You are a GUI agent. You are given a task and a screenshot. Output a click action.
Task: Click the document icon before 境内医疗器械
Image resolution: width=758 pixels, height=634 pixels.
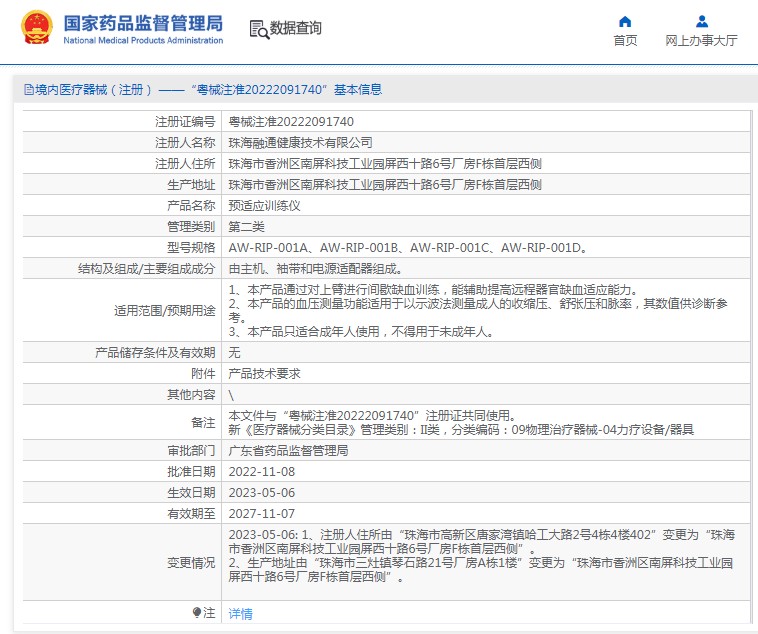pos(29,89)
